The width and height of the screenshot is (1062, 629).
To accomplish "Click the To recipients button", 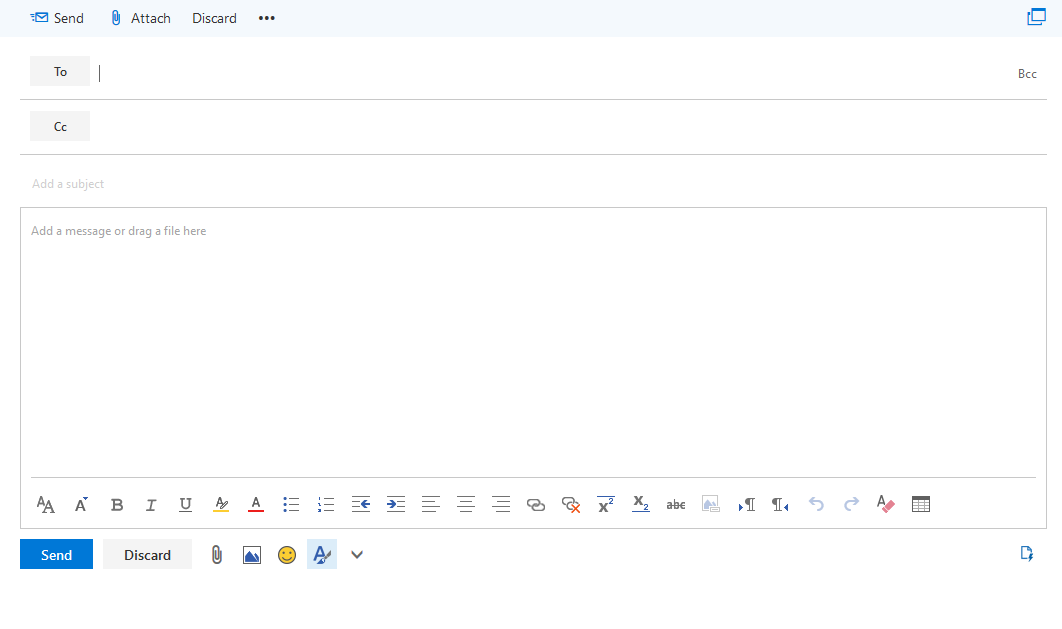I will 60,71.
